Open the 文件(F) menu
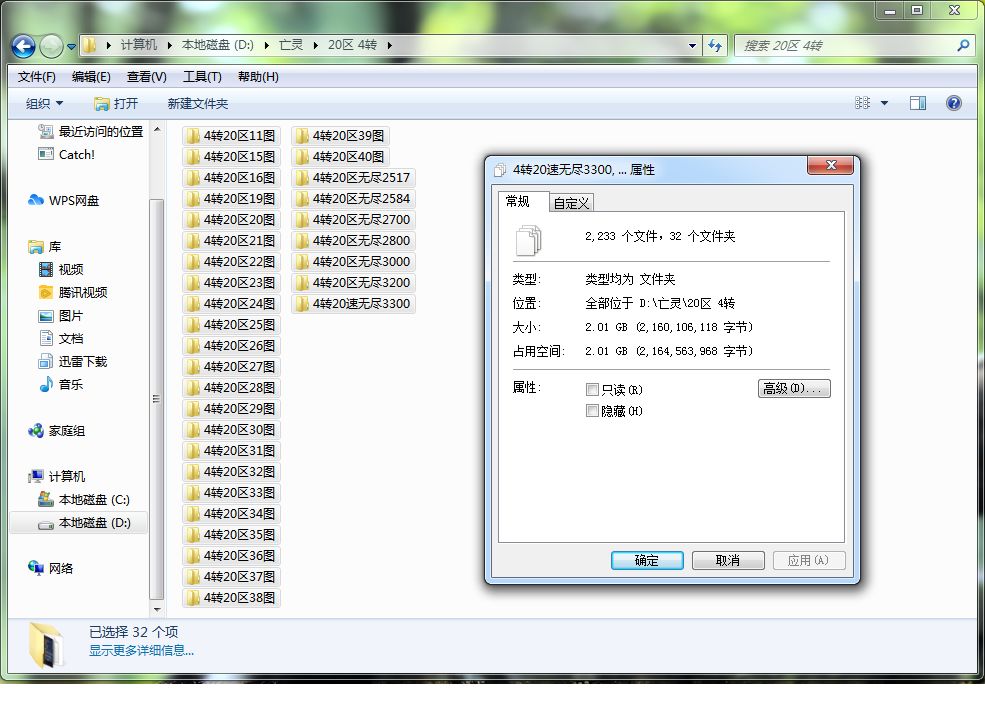Image resolution: width=985 pixels, height=703 pixels. point(36,77)
